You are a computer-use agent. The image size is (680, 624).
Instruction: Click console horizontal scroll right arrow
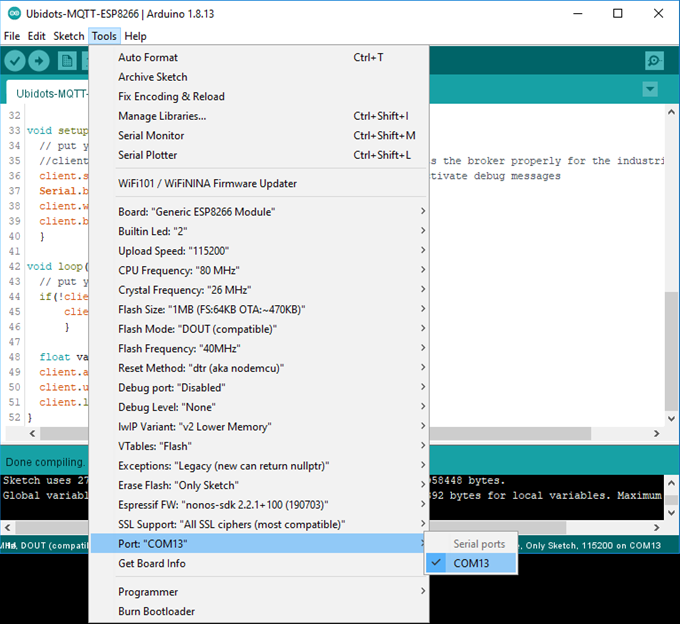[657, 527]
